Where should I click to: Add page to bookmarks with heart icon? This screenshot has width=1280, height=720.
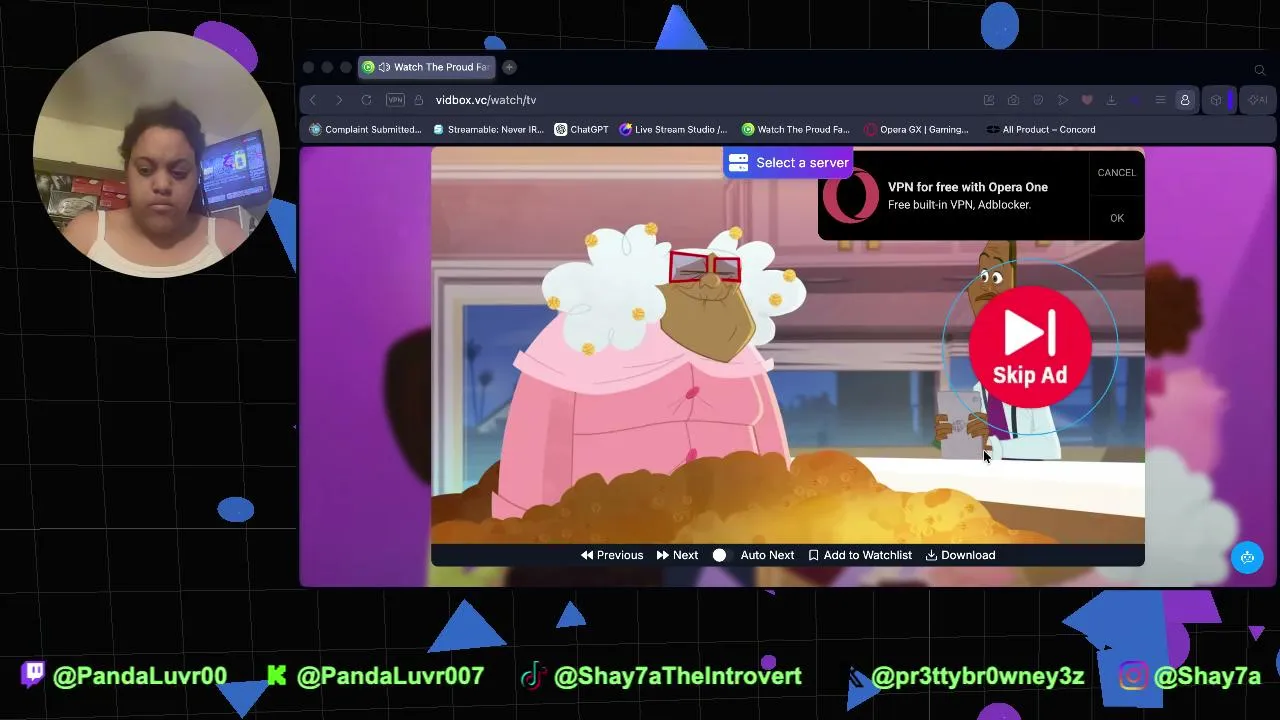click(1086, 100)
